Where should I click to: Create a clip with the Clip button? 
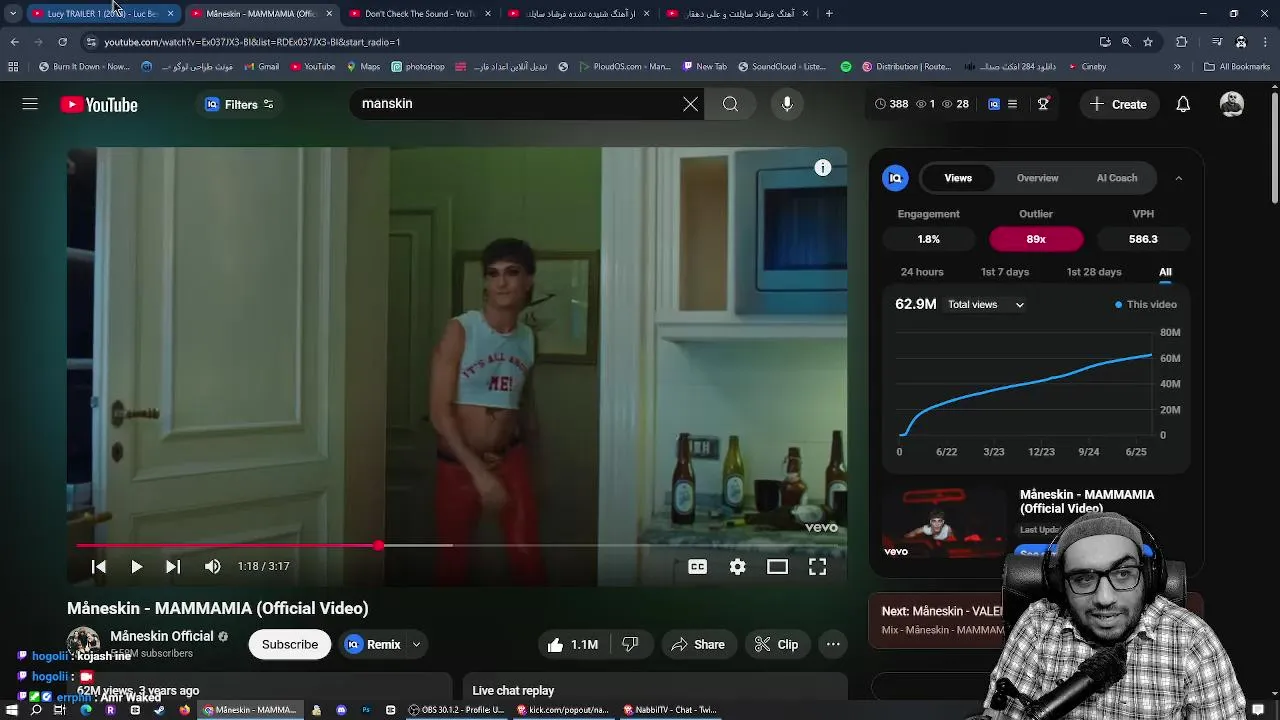coord(777,644)
